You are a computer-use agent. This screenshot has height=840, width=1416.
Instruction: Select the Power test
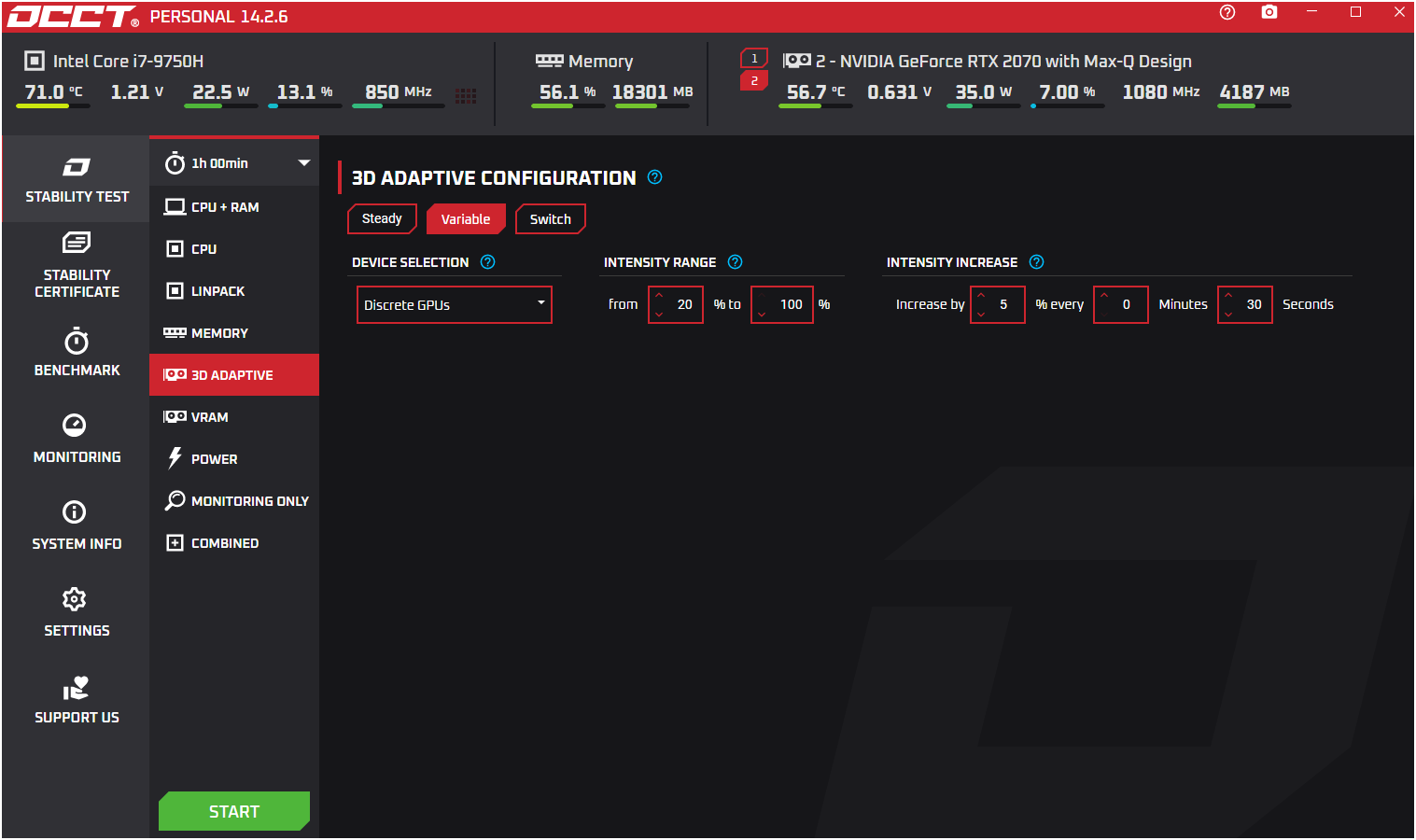click(234, 459)
